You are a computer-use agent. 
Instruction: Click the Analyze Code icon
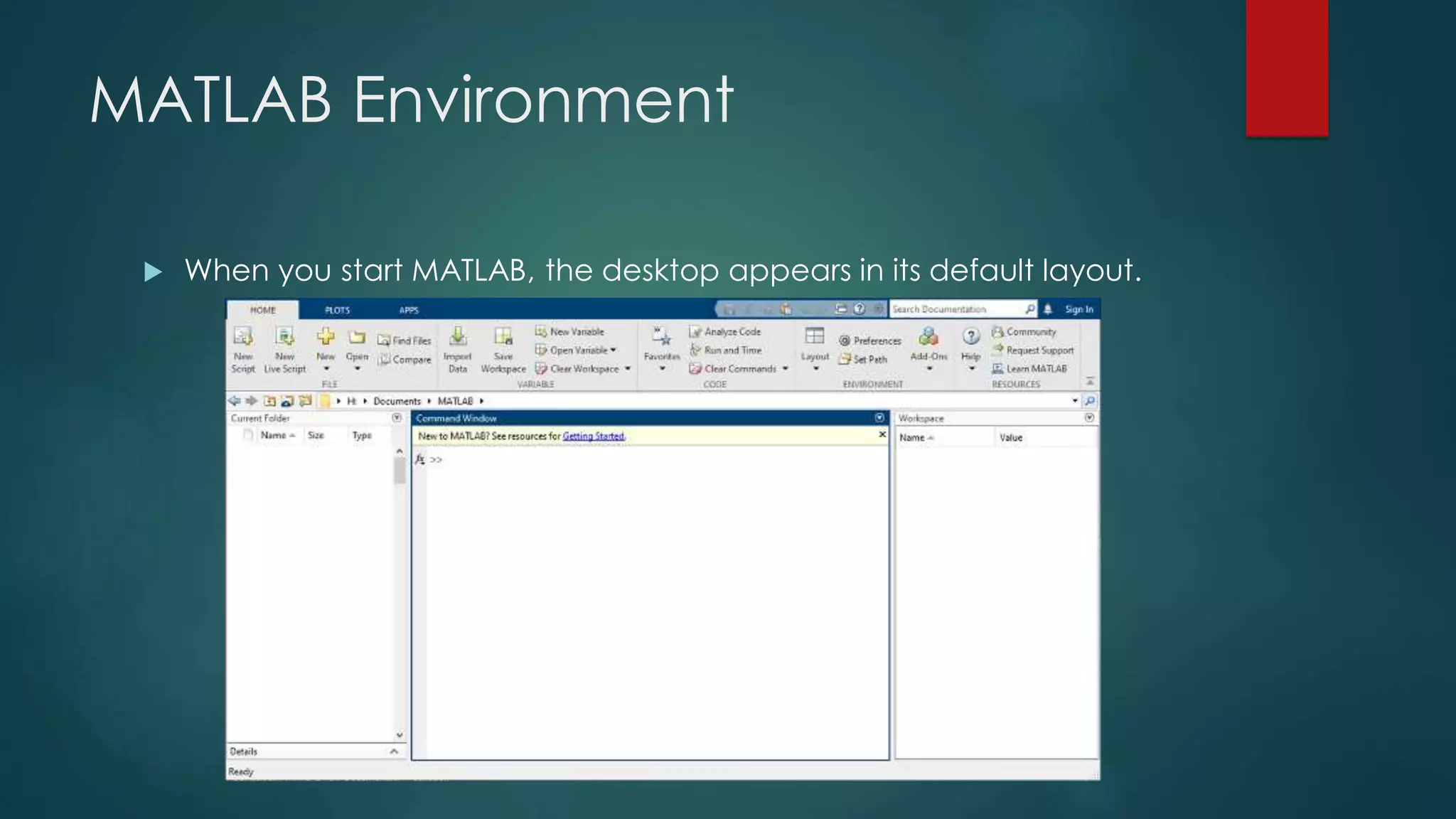[695, 332]
